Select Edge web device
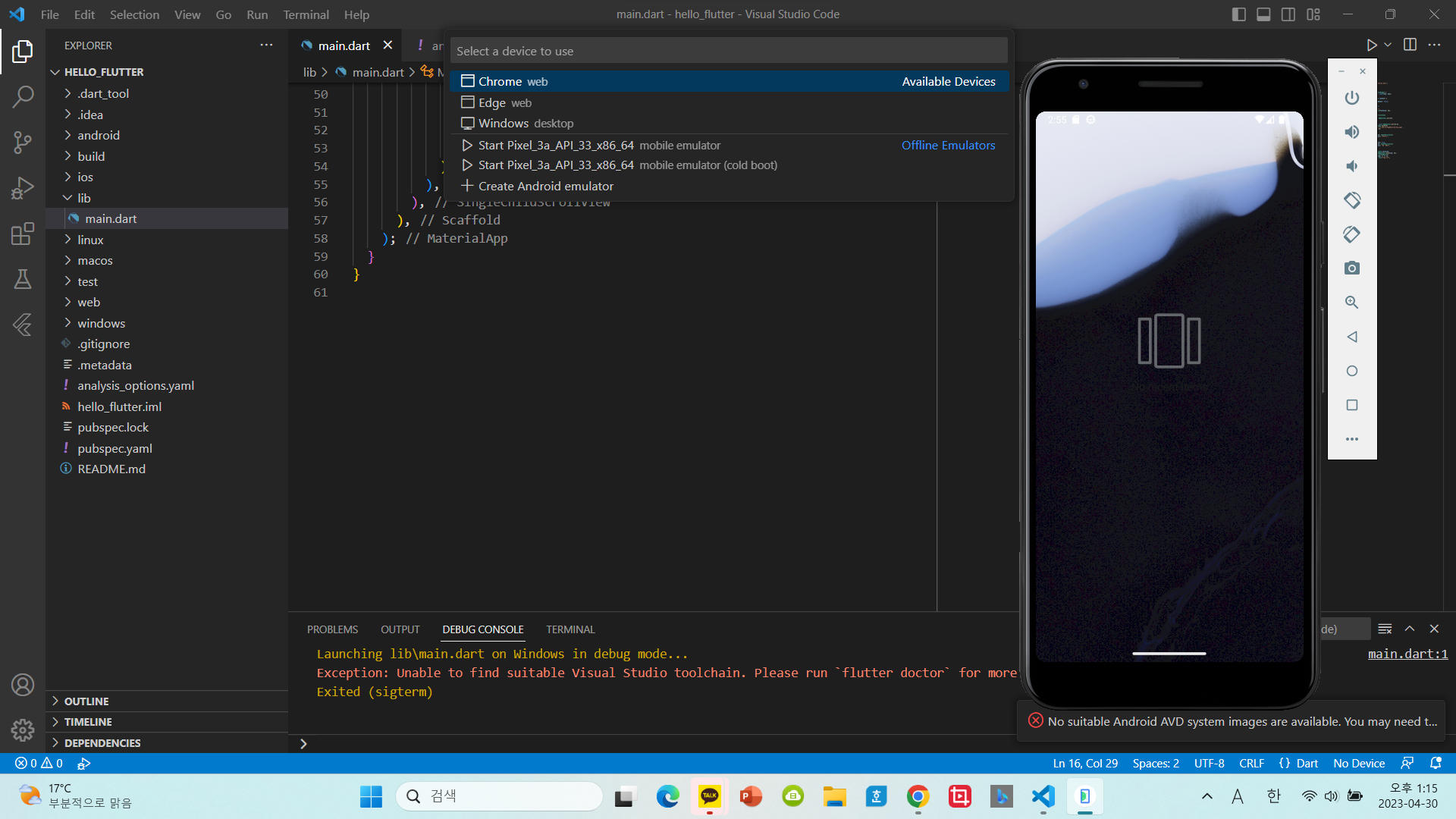Image resolution: width=1456 pixels, height=819 pixels. (x=730, y=102)
